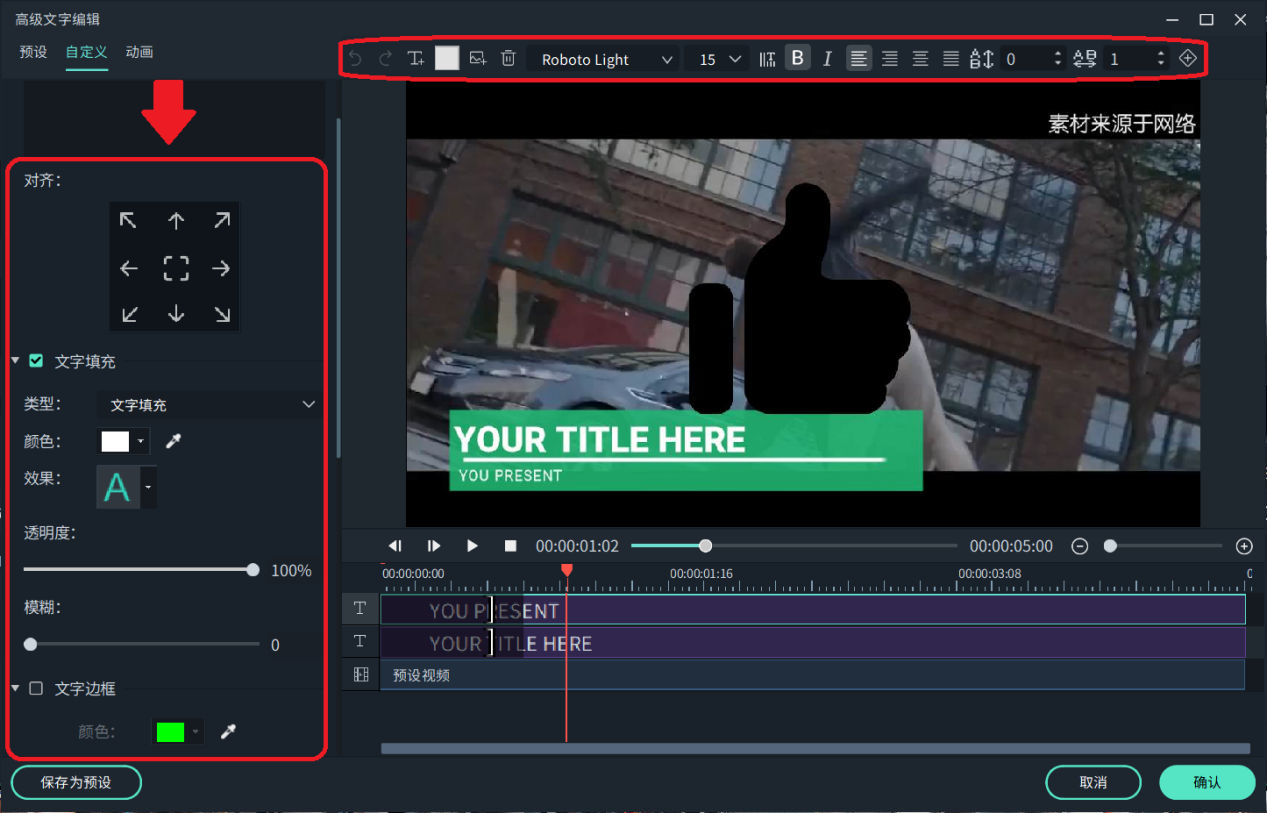The width and height of the screenshot is (1267, 813).
Task: Click the 保存为预设 button
Action: coord(76,782)
